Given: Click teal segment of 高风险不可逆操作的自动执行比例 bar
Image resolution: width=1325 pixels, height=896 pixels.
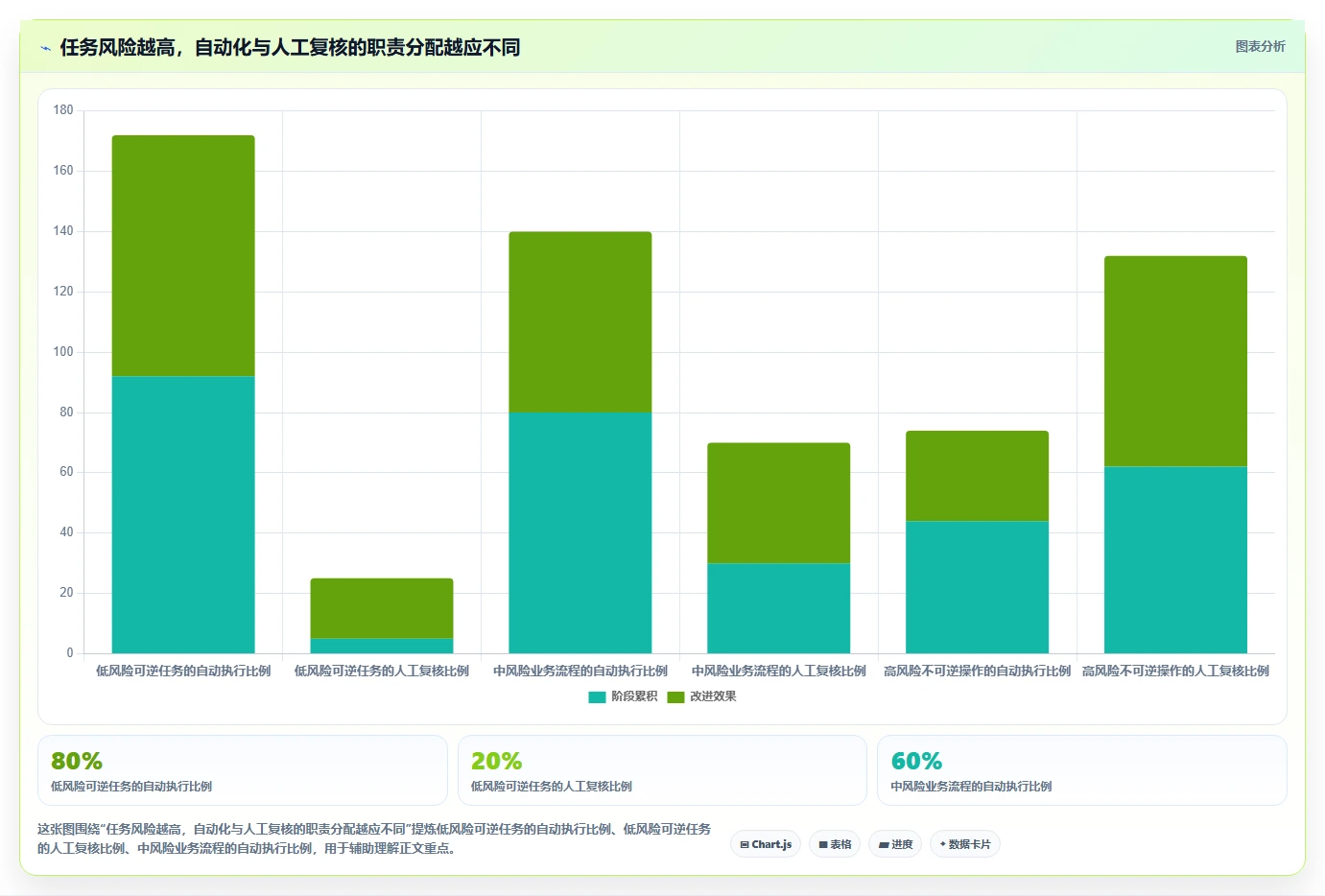Looking at the screenshot, I should click(978, 587).
